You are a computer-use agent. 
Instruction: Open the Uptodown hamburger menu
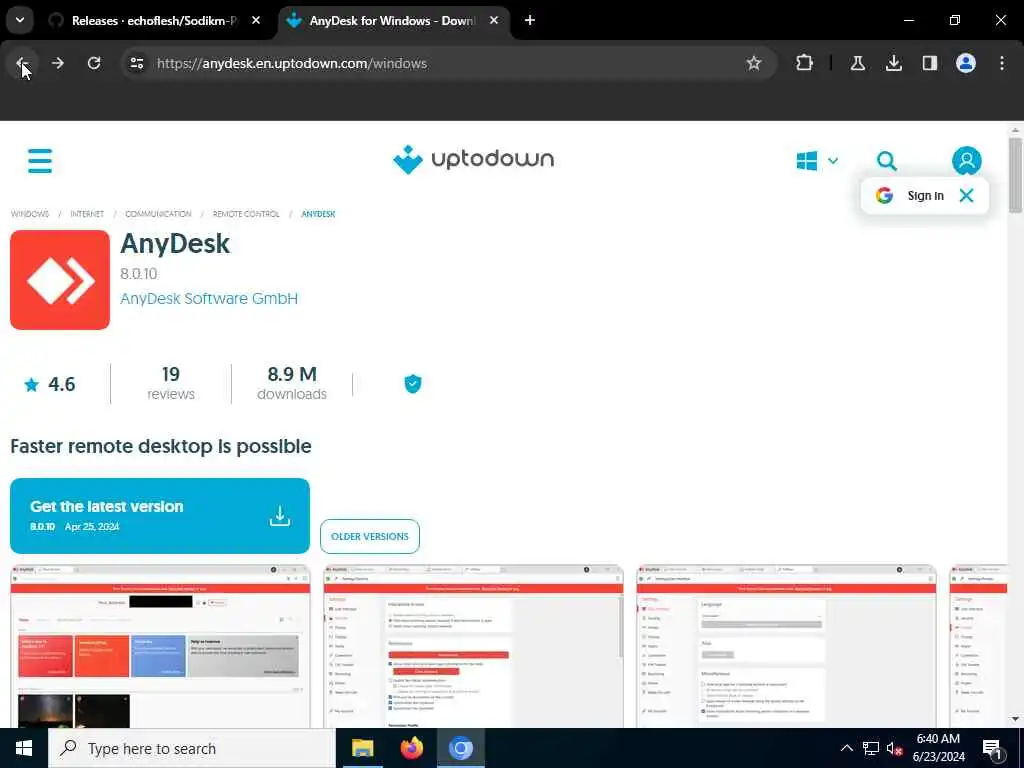point(40,161)
